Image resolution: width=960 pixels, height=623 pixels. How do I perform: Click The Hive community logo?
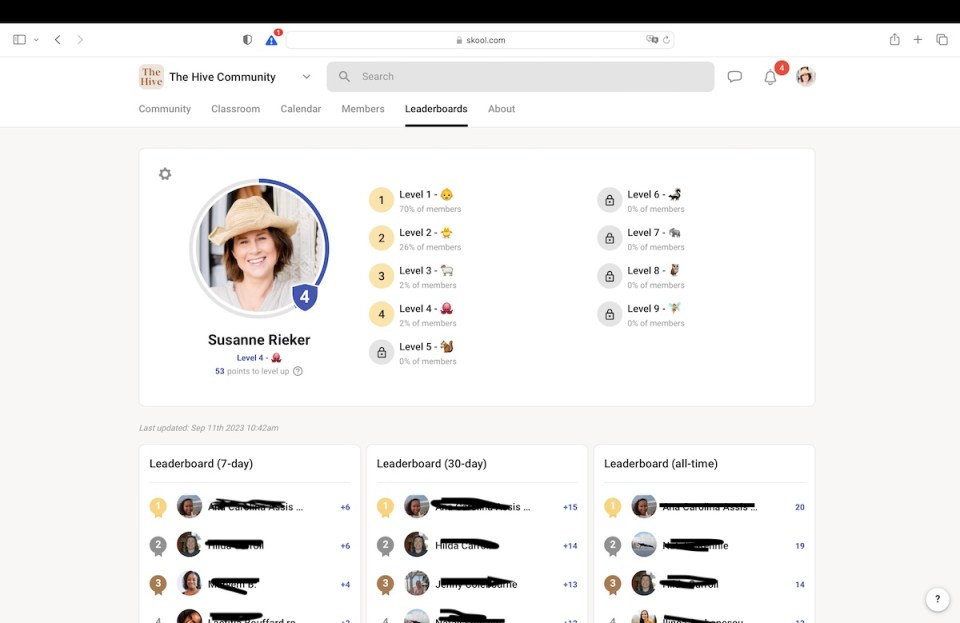pos(151,76)
